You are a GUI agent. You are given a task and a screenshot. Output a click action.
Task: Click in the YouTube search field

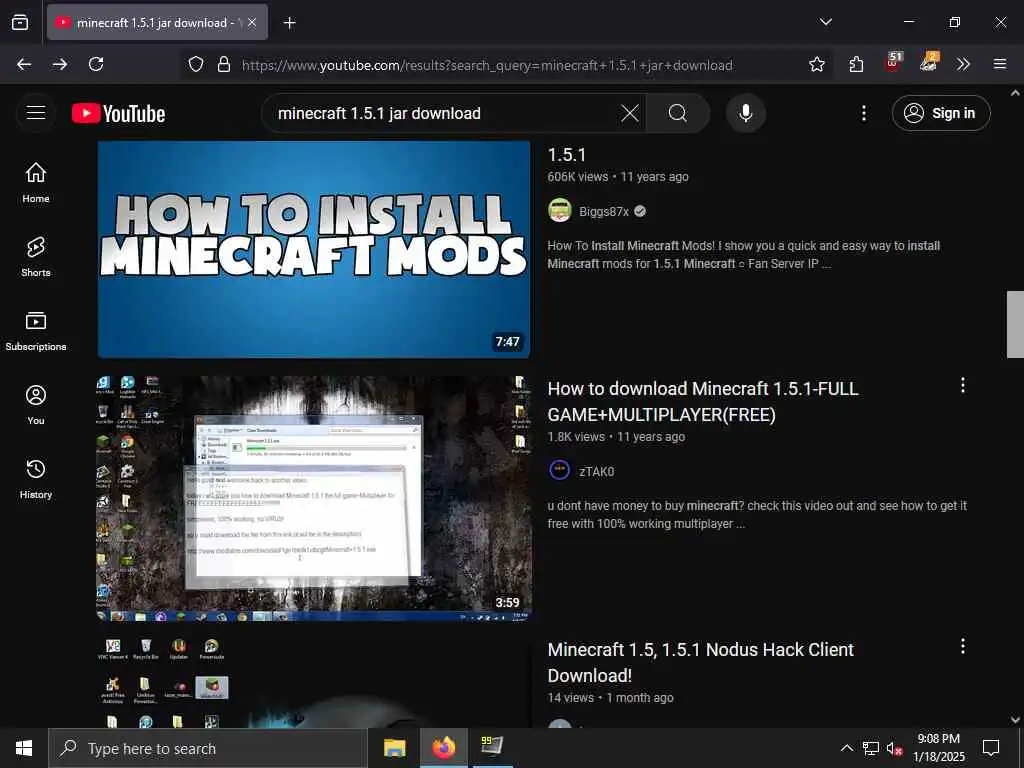[444, 114]
